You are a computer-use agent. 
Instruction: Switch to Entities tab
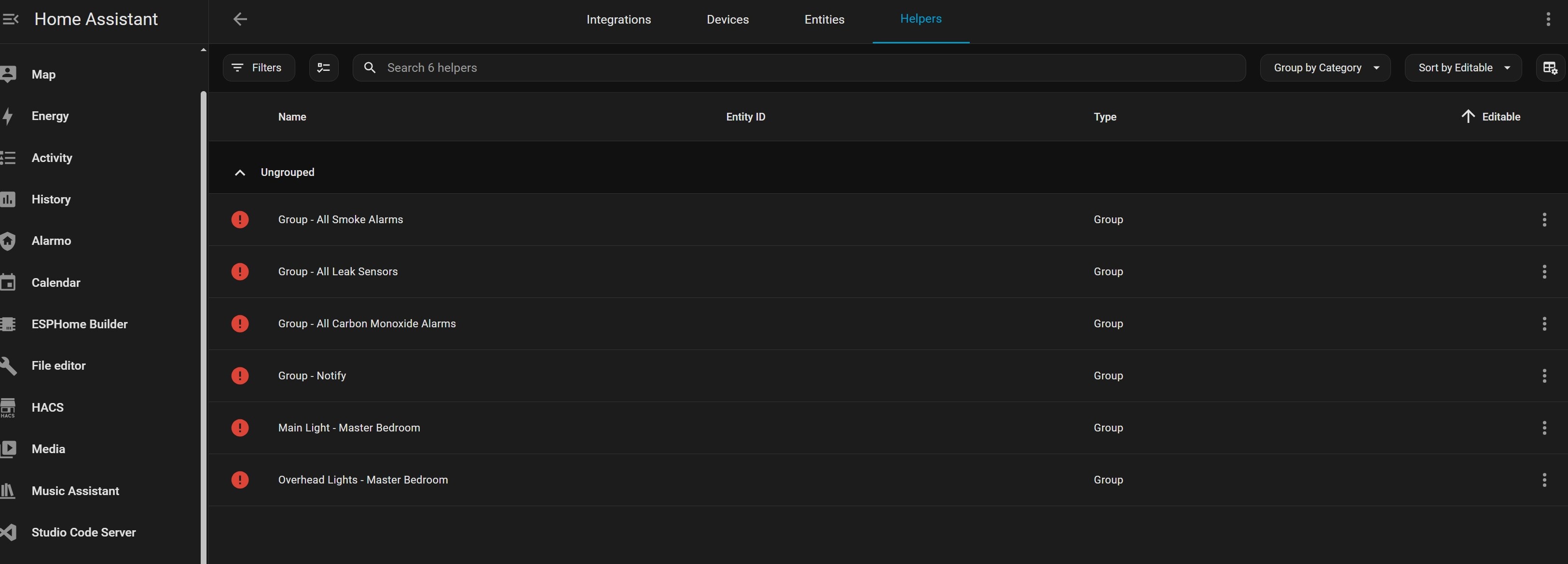(x=824, y=19)
